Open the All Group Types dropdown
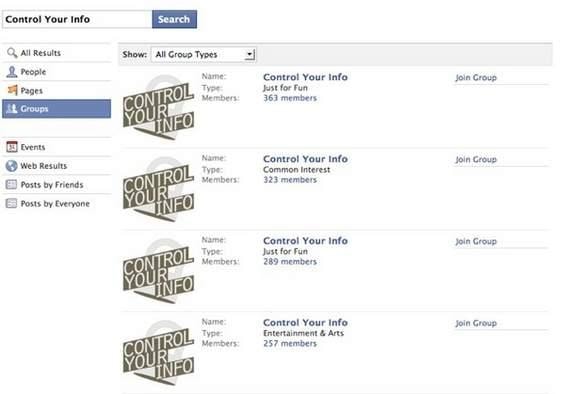Image resolution: width=565 pixels, height=394 pixels. coord(204,54)
